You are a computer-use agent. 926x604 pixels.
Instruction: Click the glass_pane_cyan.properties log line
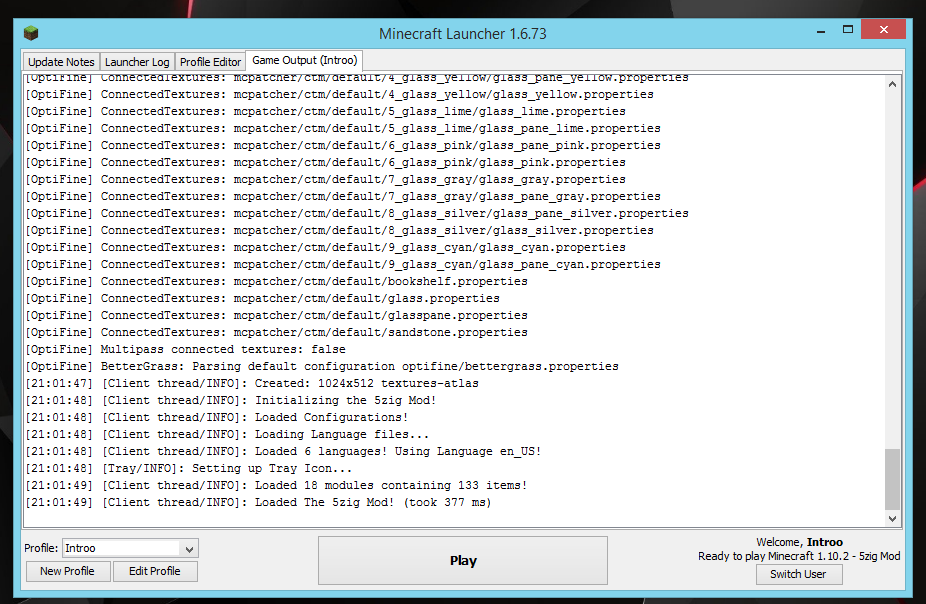click(x=343, y=265)
